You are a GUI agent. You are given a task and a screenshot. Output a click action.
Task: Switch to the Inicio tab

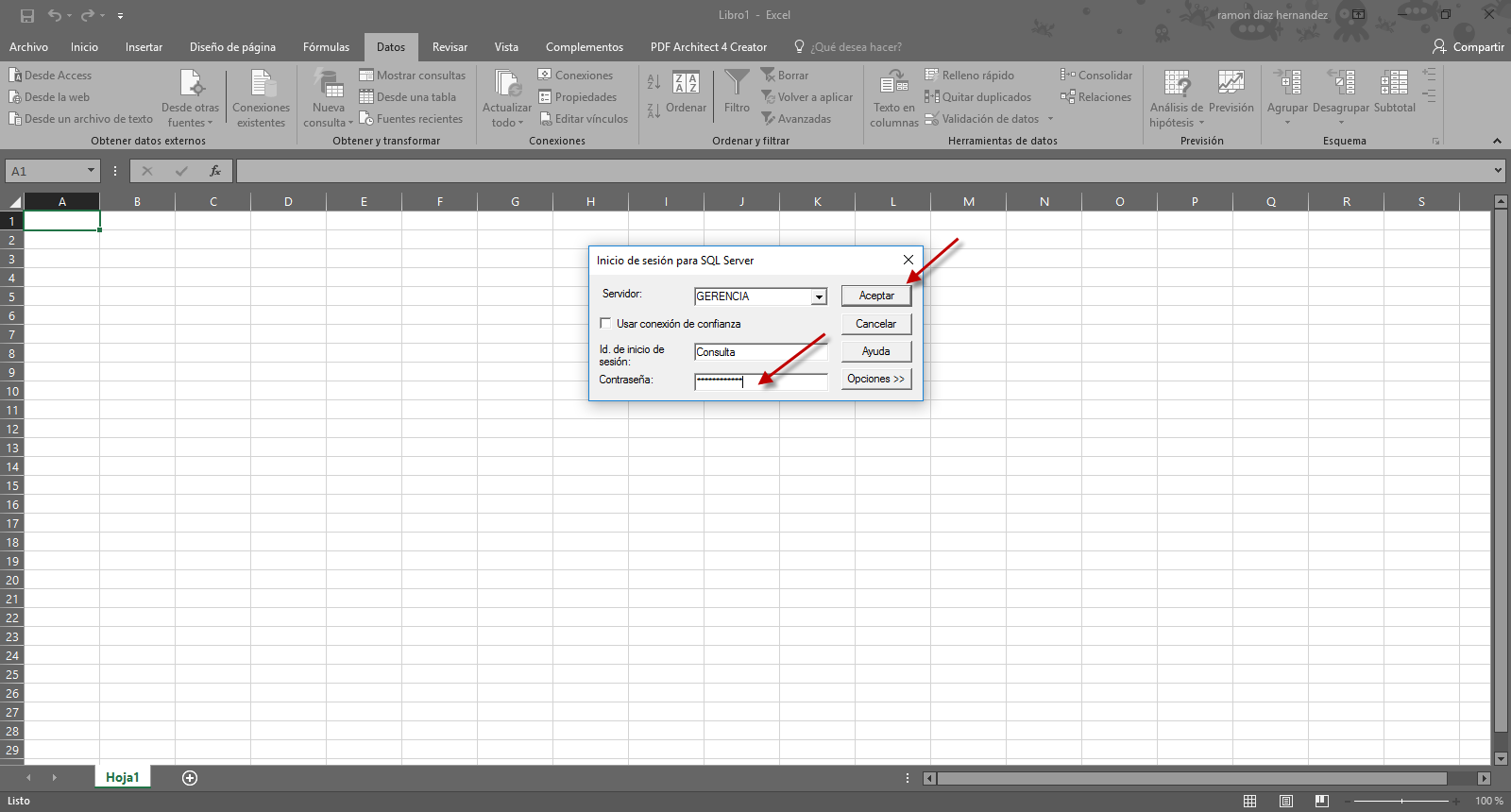tap(84, 47)
